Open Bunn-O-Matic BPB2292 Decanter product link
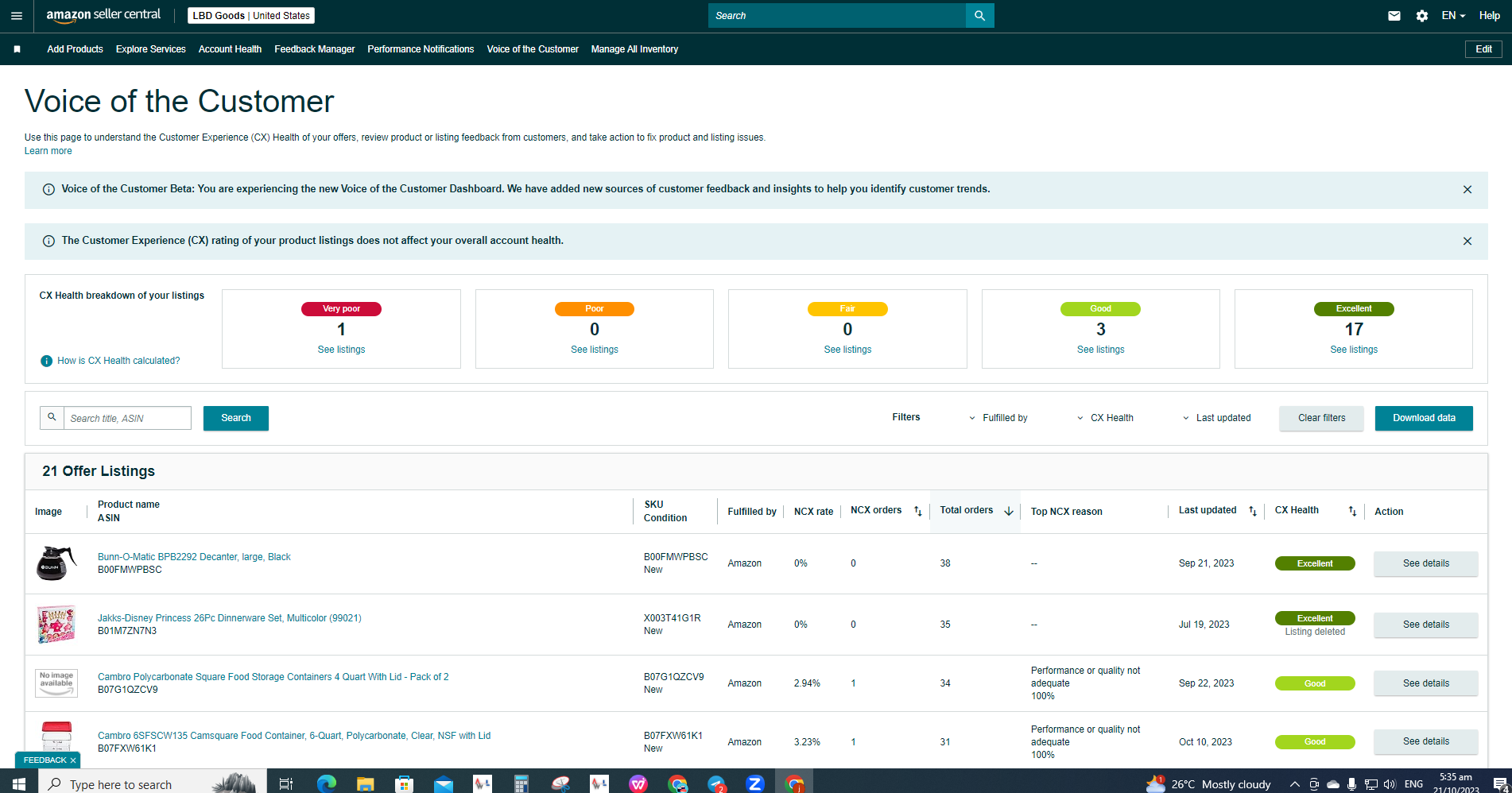 pos(194,557)
